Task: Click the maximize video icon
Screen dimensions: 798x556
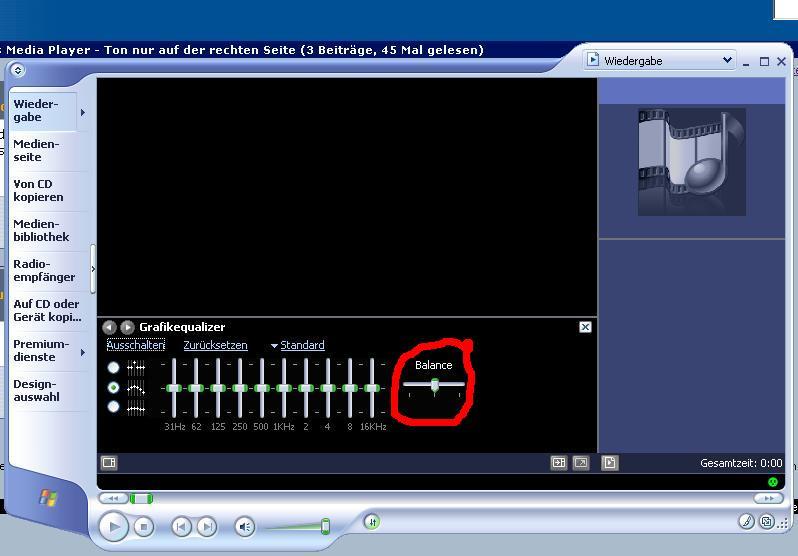Action: pyautogui.click(x=559, y=463)
